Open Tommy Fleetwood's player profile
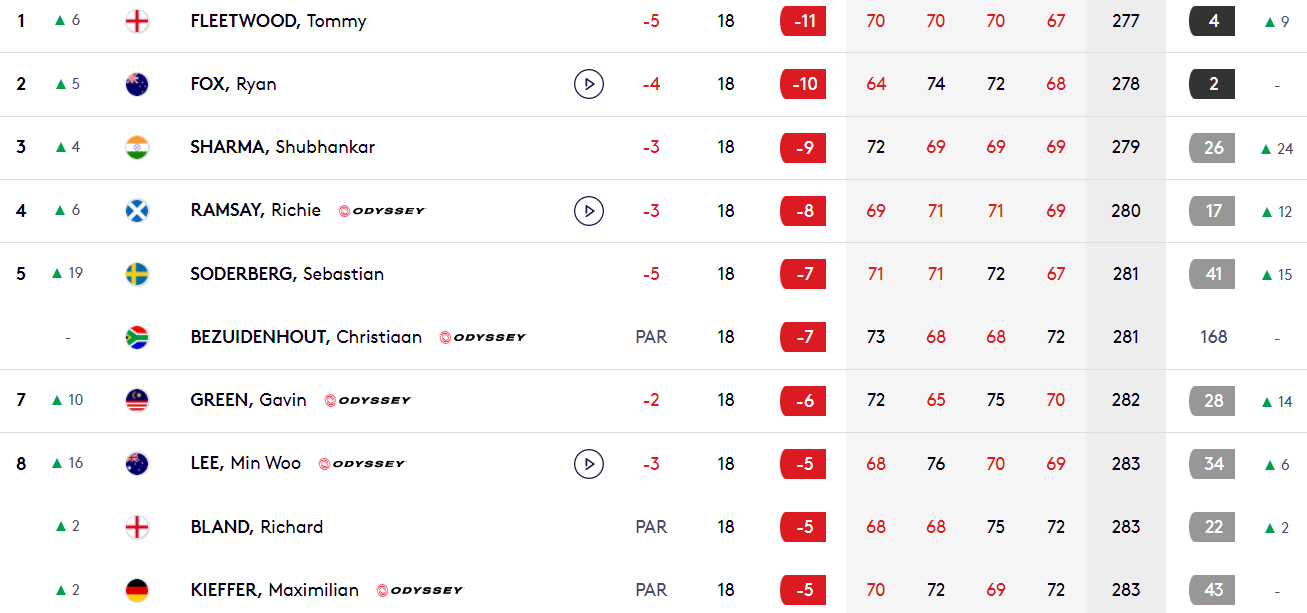Screen dimensions: 1307x613 pyautogui.click(x=278, y=21)
